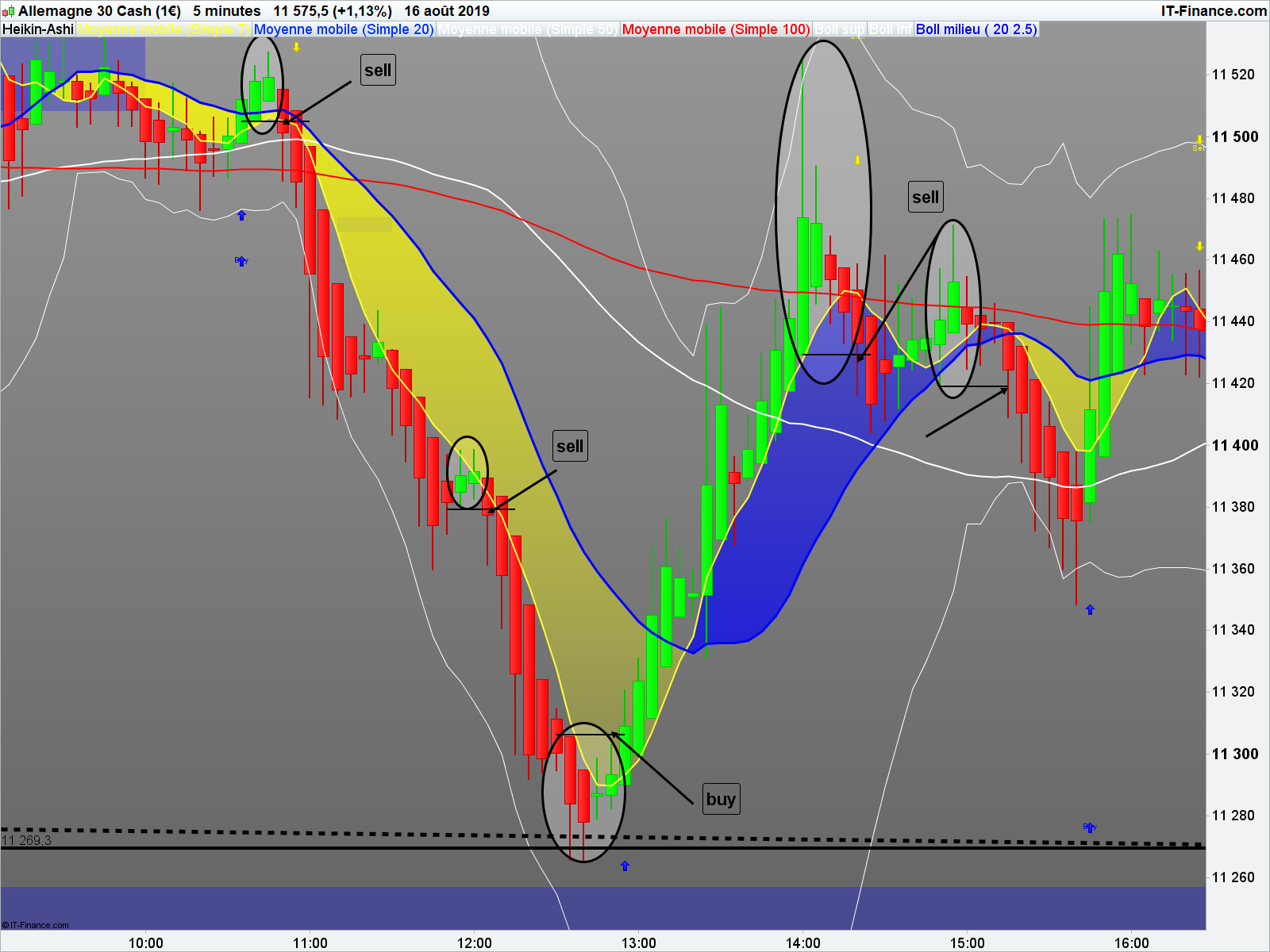Click the 11 269,3 horizontal line label
Image resolution: width=1270 pixels, height=952 pixels.
click(26, 840)
